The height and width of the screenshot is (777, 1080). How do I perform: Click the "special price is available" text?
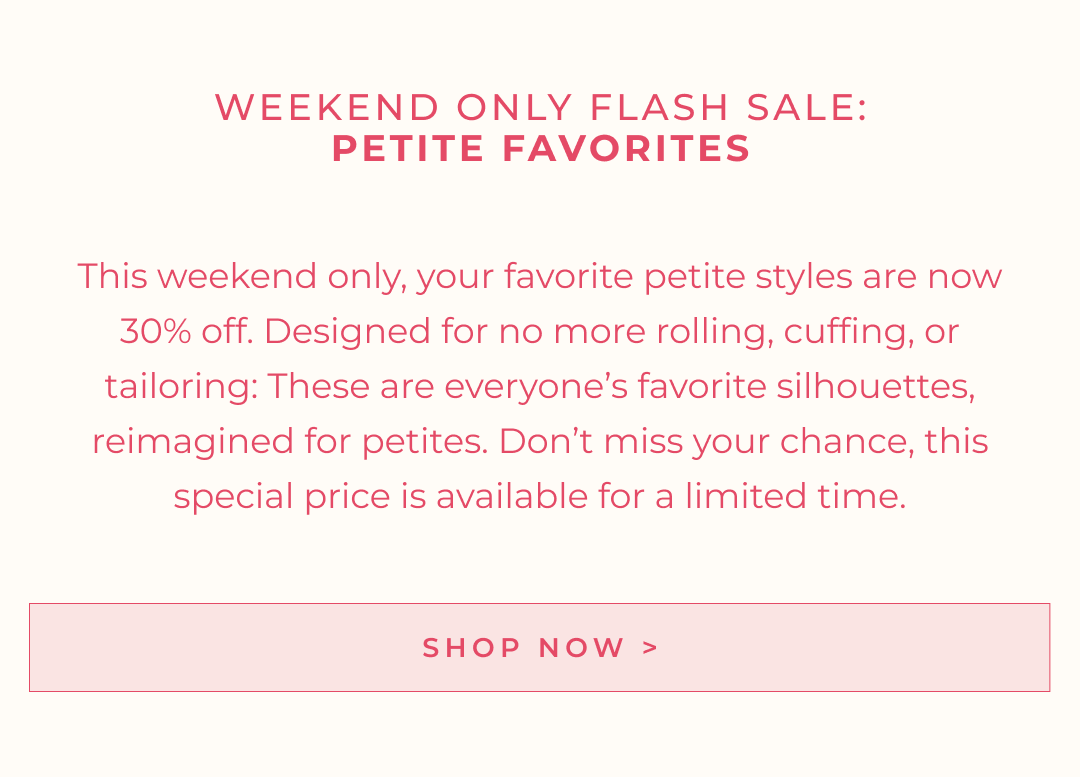pos(380,496)
